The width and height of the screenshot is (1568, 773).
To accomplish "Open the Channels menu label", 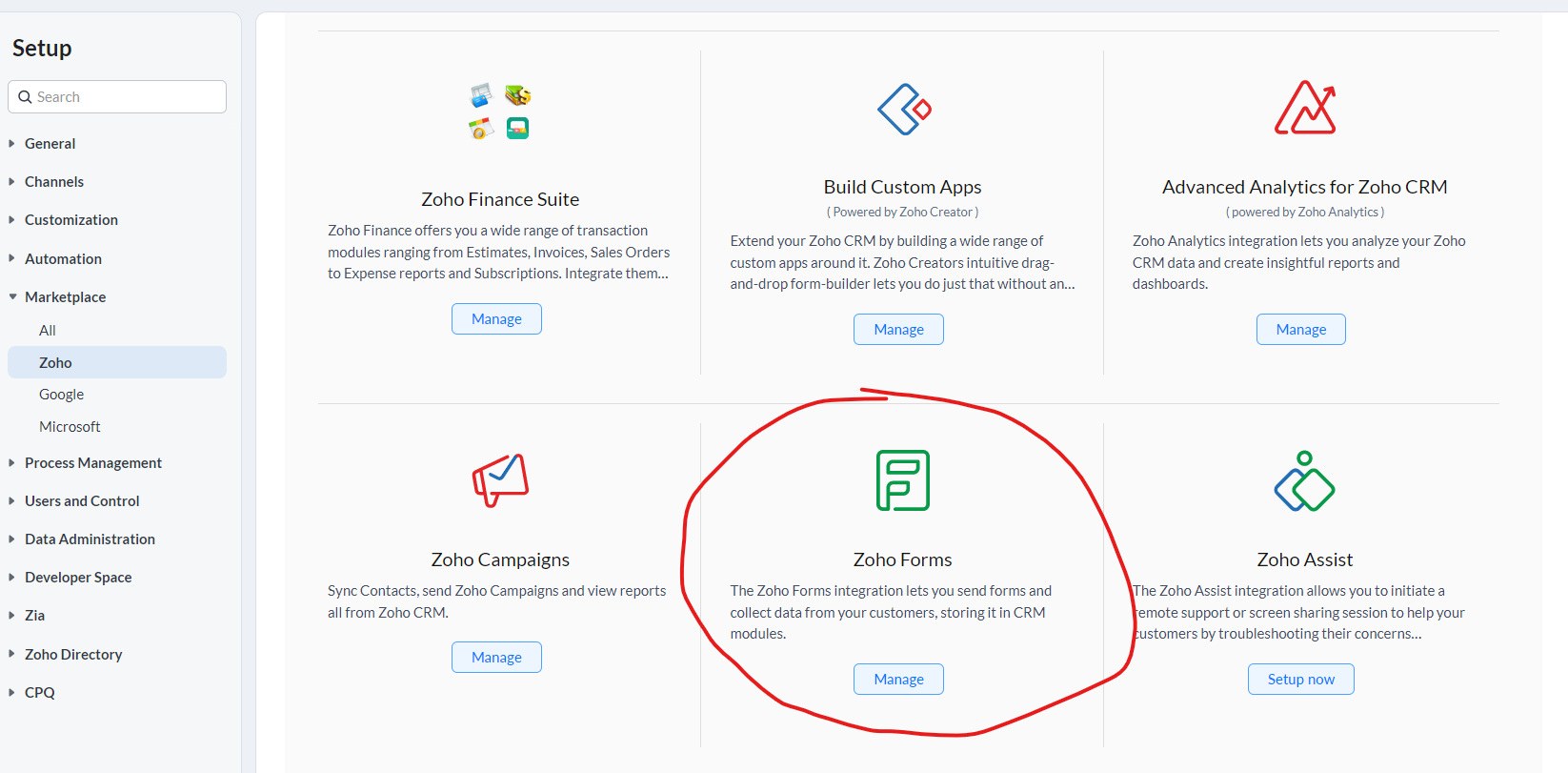I will (x=54, y=182).
